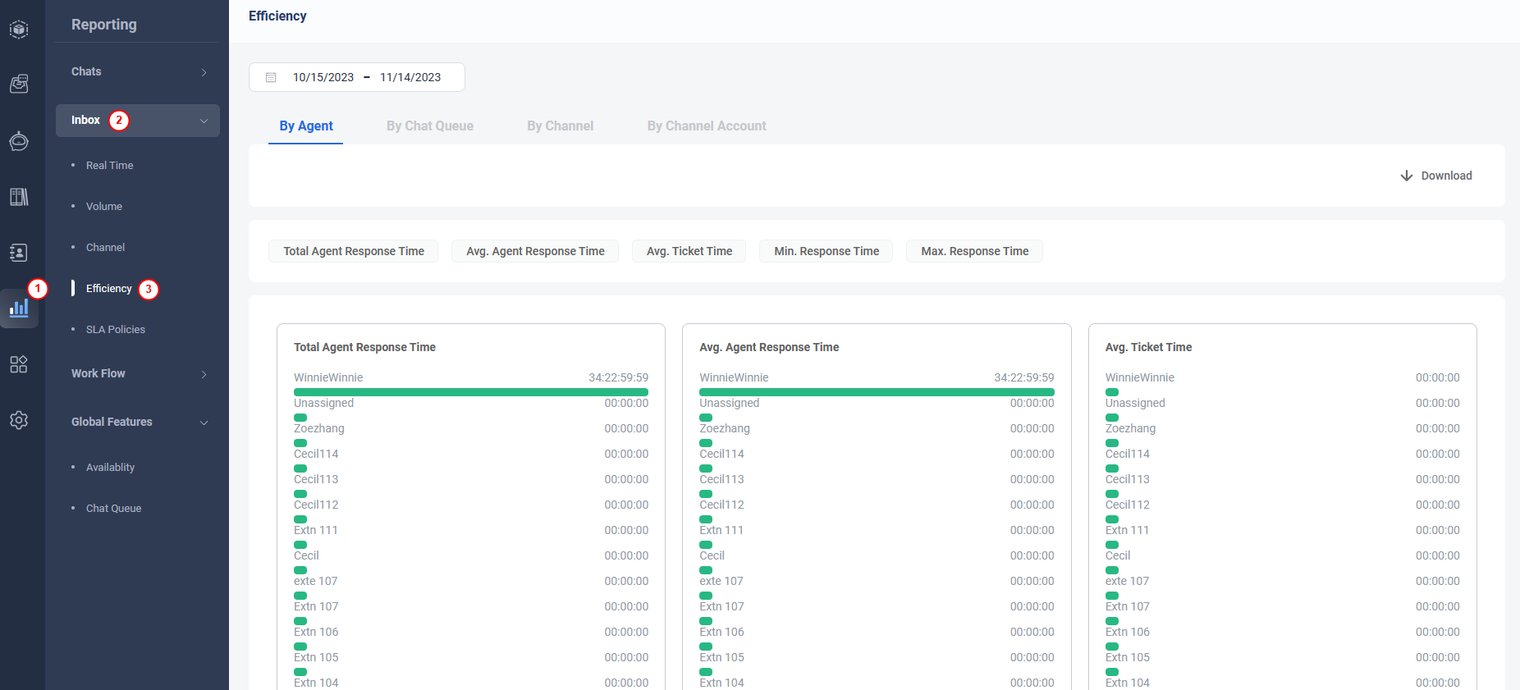Toggle the Avg. Ticket Time chip
1520x690 pixels.
pyautogui.click(x=688, y=251)
